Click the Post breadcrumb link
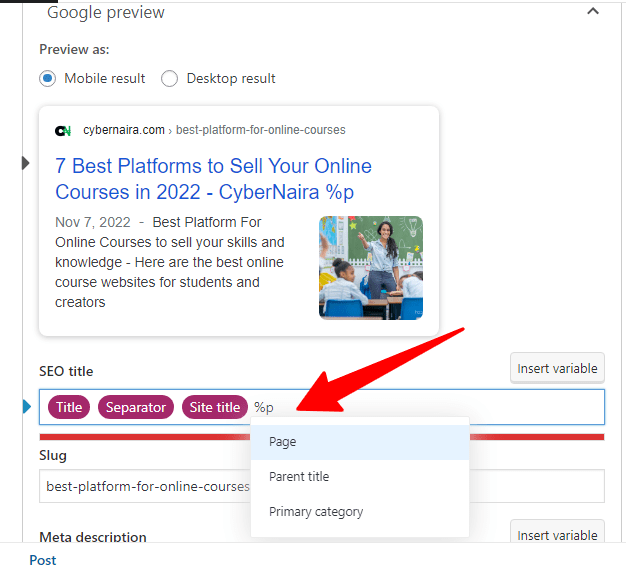626x577 pixels. point(43,560)
